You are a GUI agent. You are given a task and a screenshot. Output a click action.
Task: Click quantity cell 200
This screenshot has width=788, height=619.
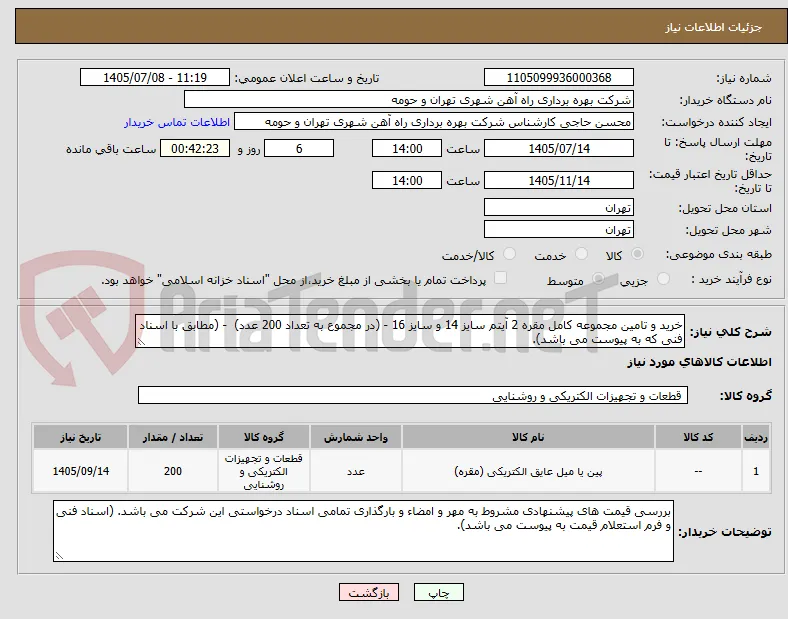(x=173, y=471)
